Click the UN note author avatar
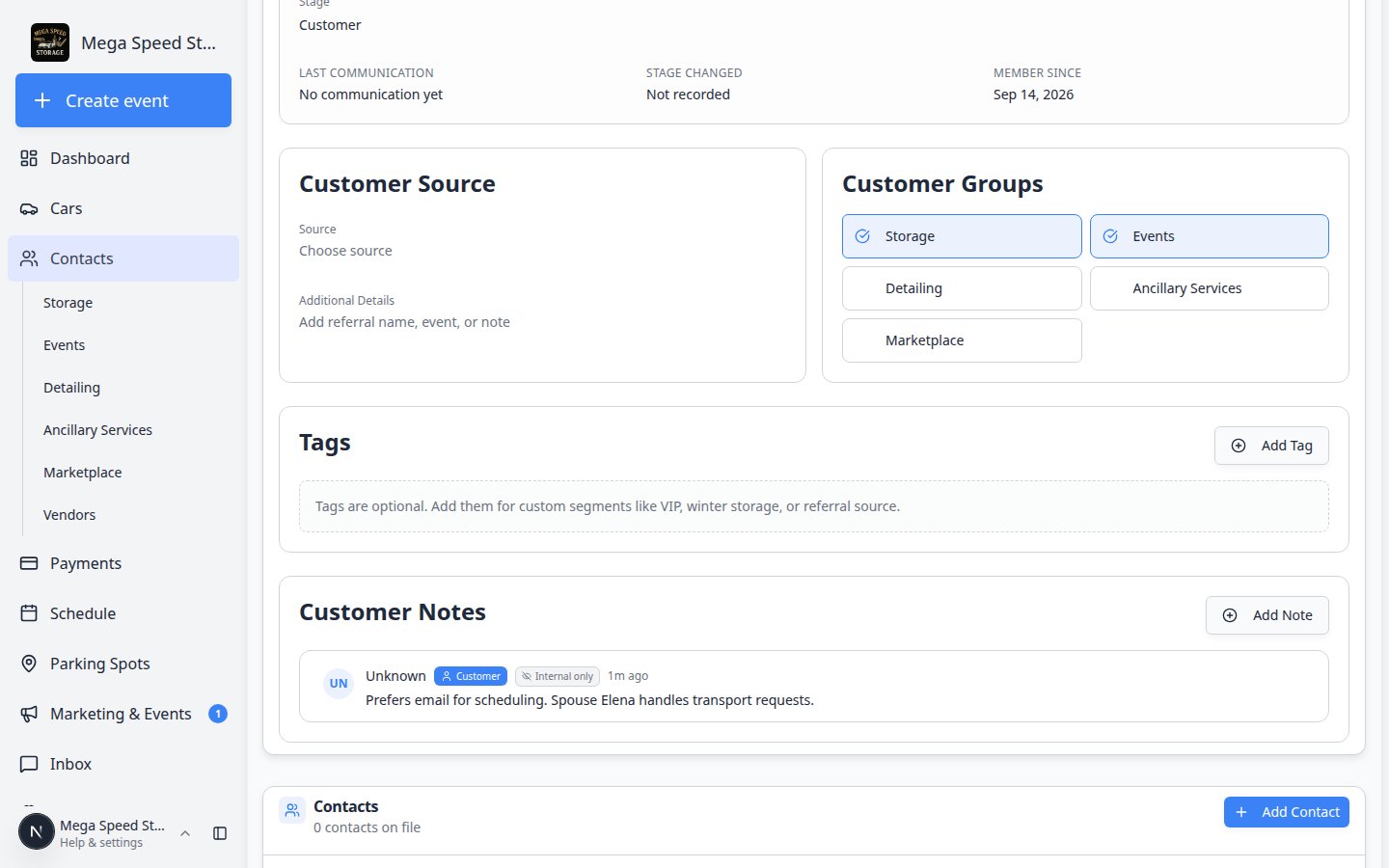Image resolution: width=1389 pixels, height=868 pixels. coord(339,683)
